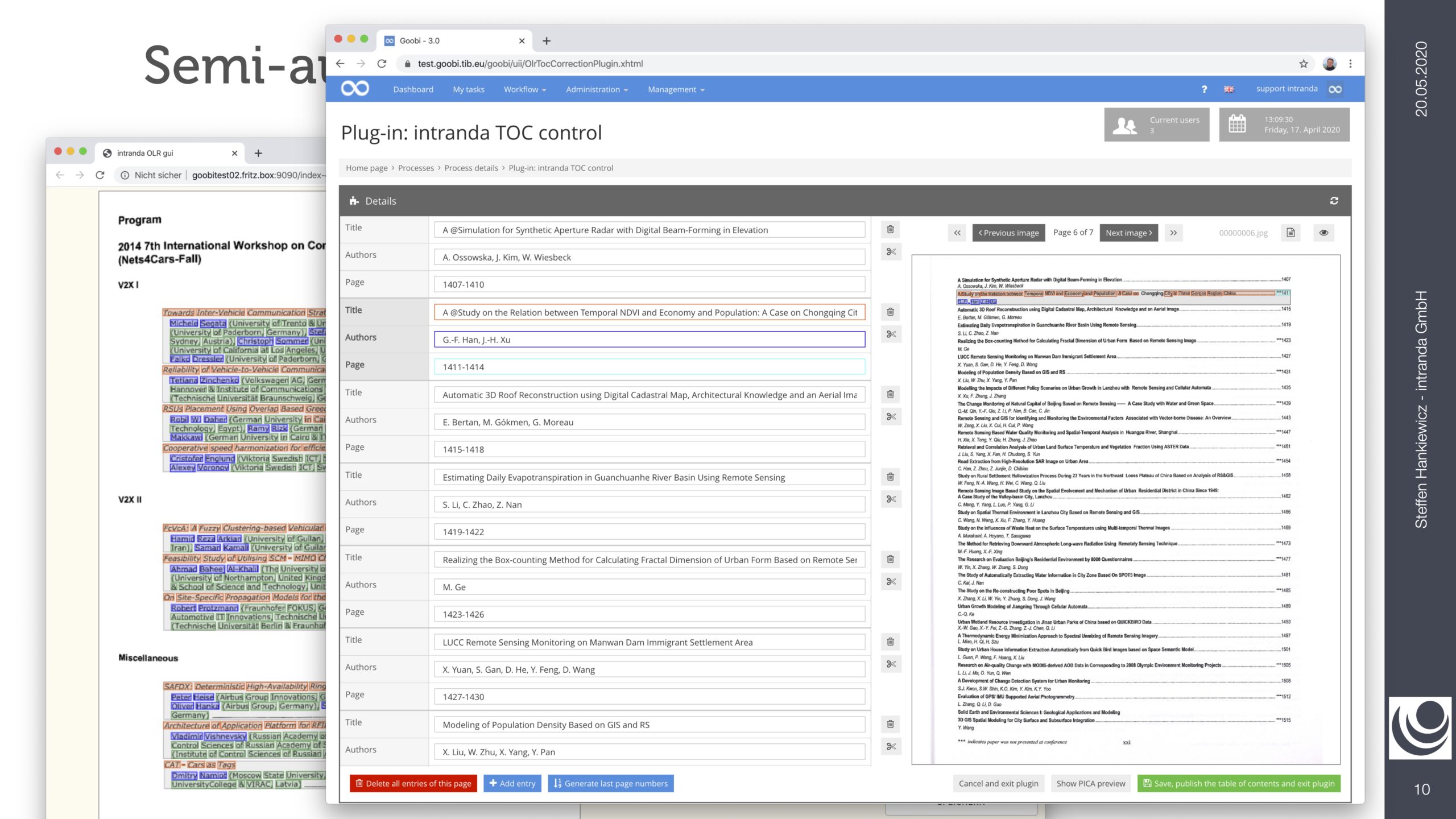
Task: Open new tab in intranda OLR gui window
Action: pos(258,153)
